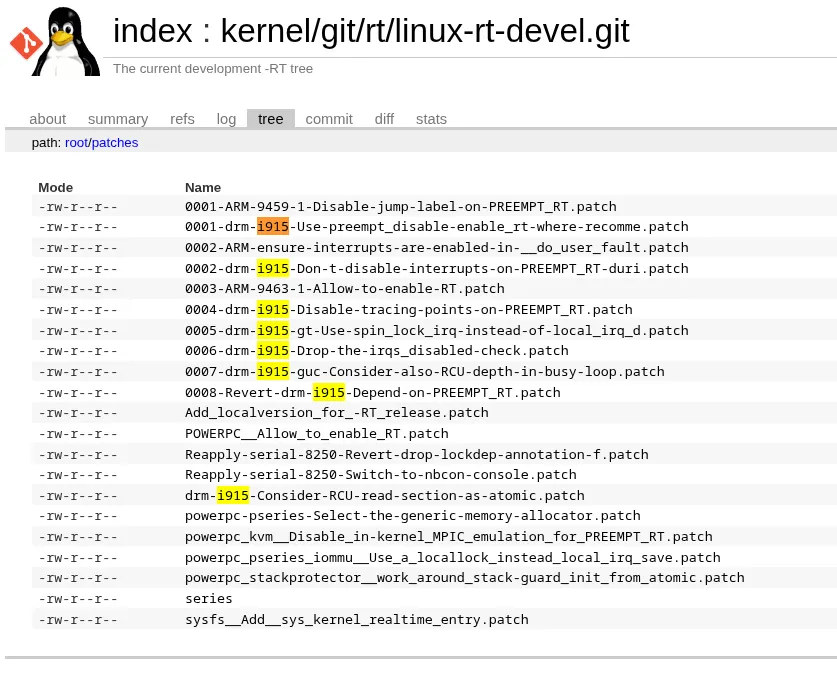Open 0004-drm-i915-Disable-tracing-points patch
This screenshot has width=837, height=673.
409,310
